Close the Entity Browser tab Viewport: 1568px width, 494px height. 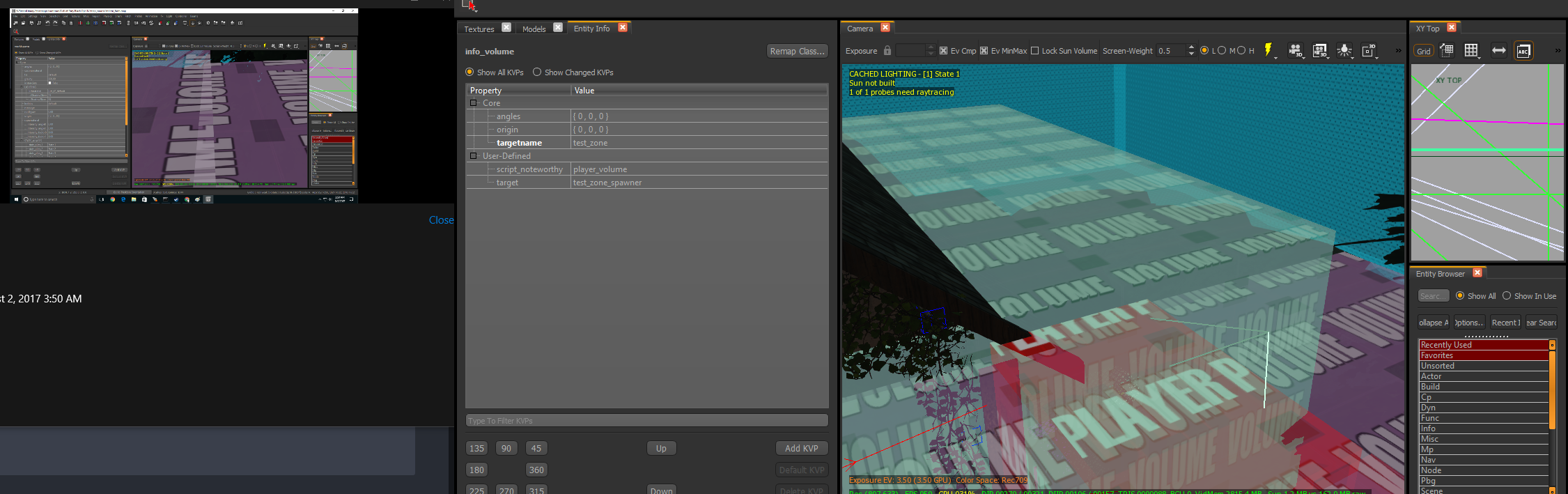coord(1477,272)
